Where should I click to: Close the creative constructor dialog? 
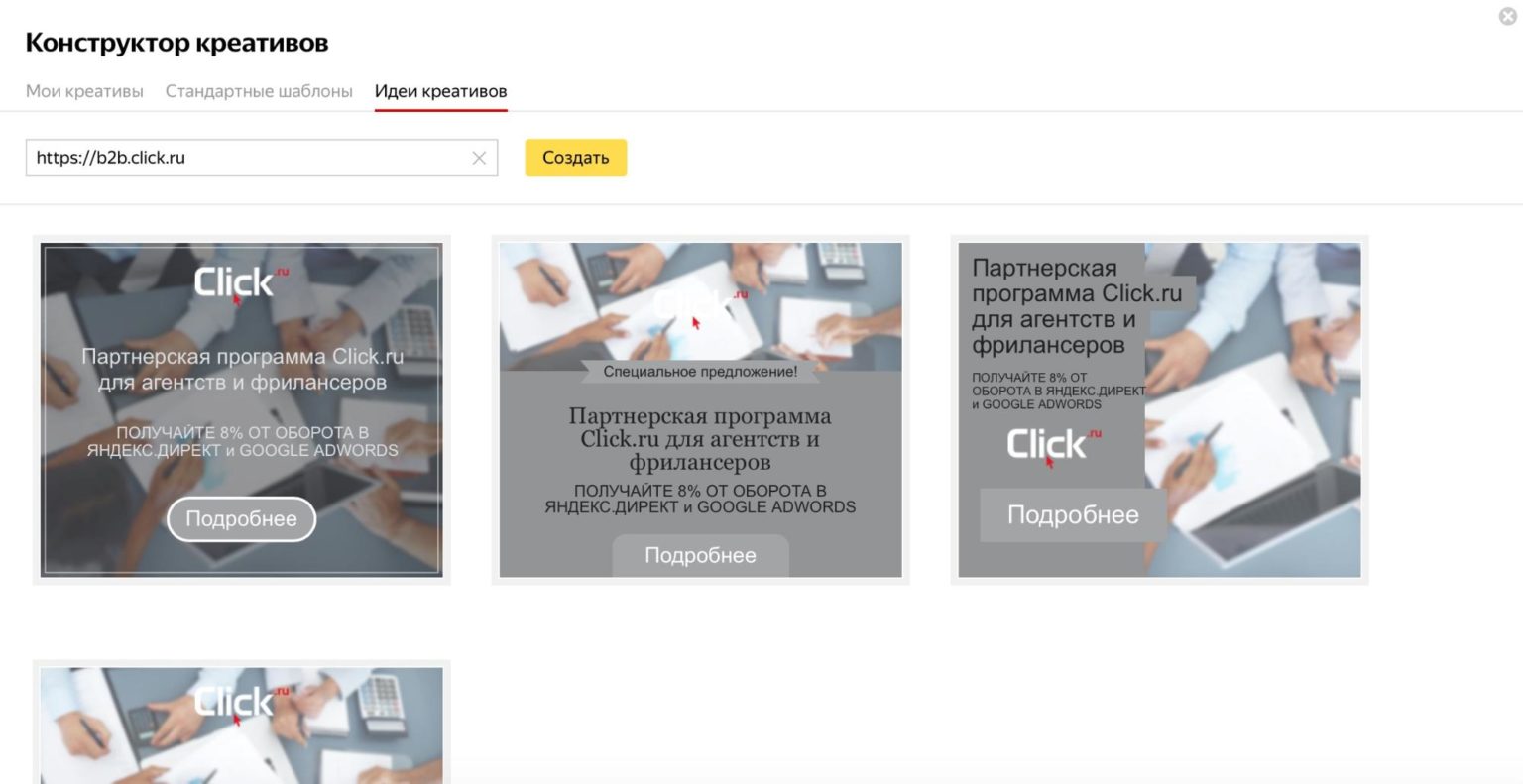[x=1507, y=16]
